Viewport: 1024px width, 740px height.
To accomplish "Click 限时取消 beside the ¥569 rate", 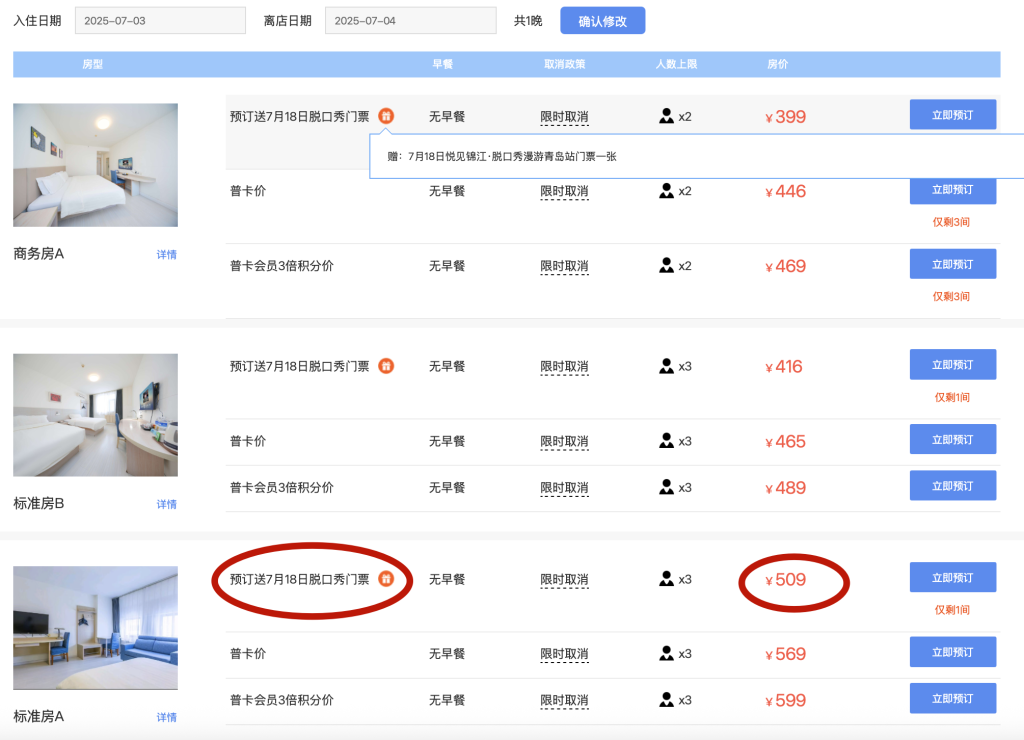I will tap(564, 651).
